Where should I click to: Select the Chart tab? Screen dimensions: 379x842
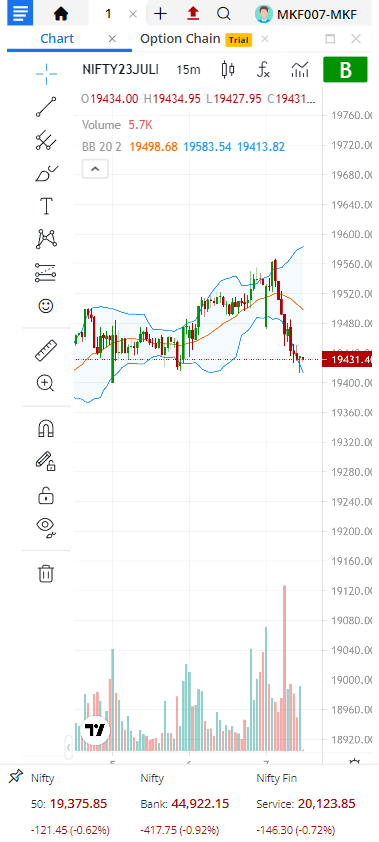[x=57, y=39]
